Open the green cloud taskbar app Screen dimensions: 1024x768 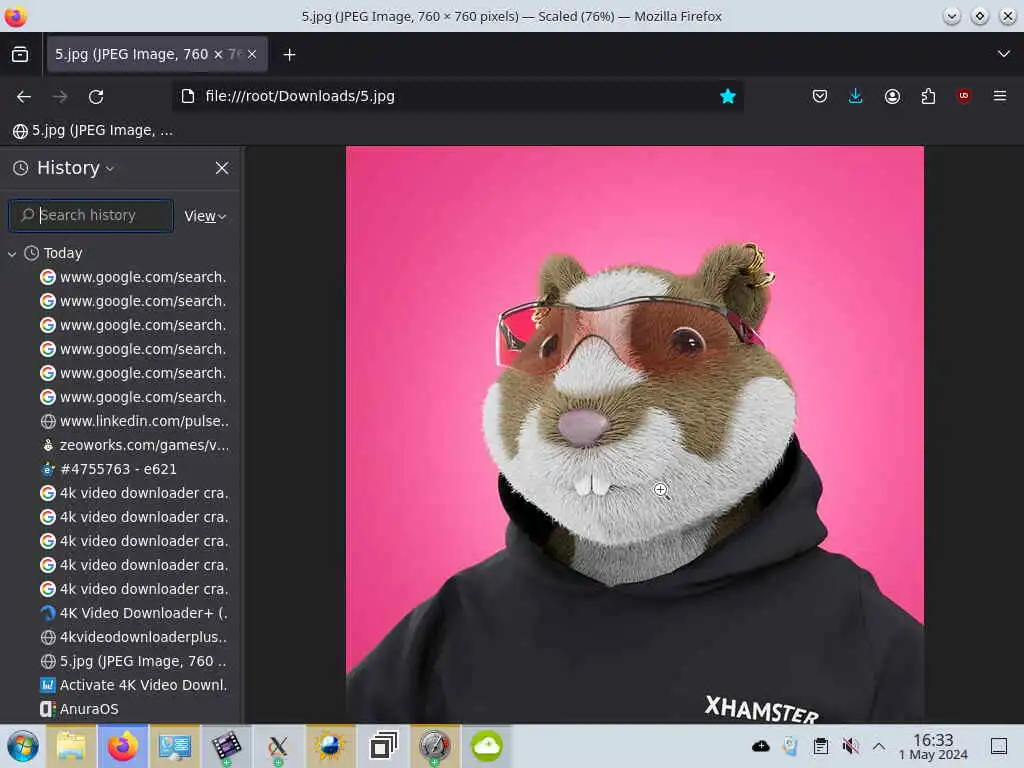487,746
